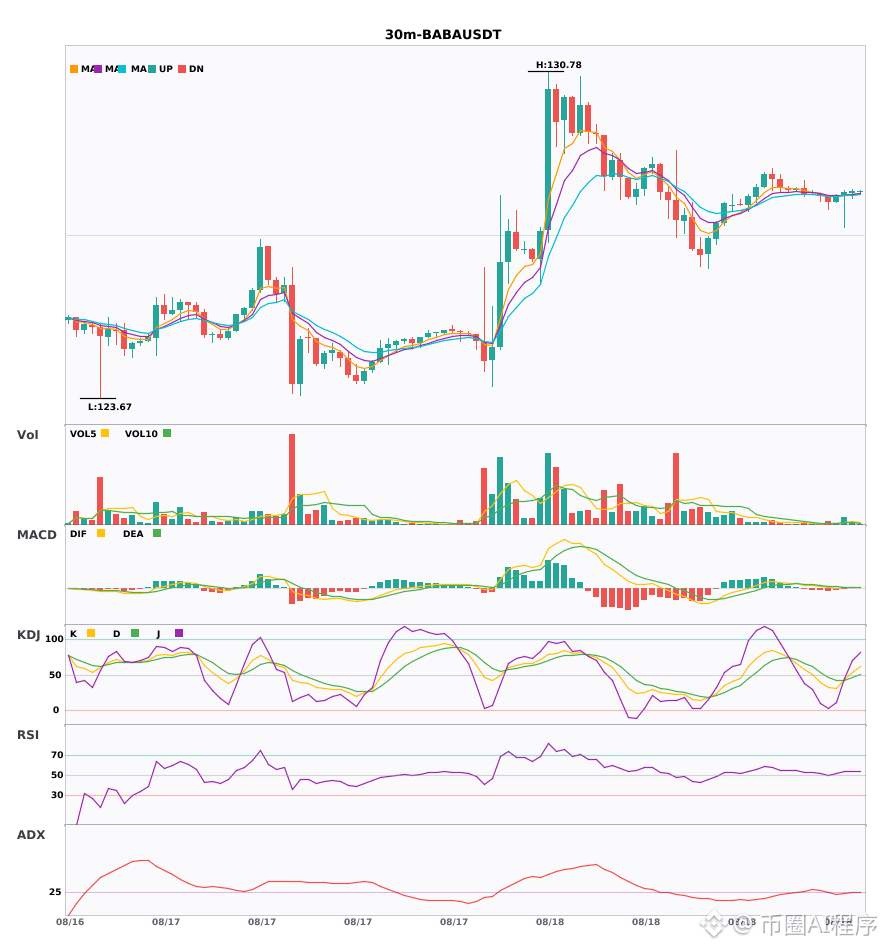Pick the yellow K legend swatch
885x950 pixels.
point(91,633)
